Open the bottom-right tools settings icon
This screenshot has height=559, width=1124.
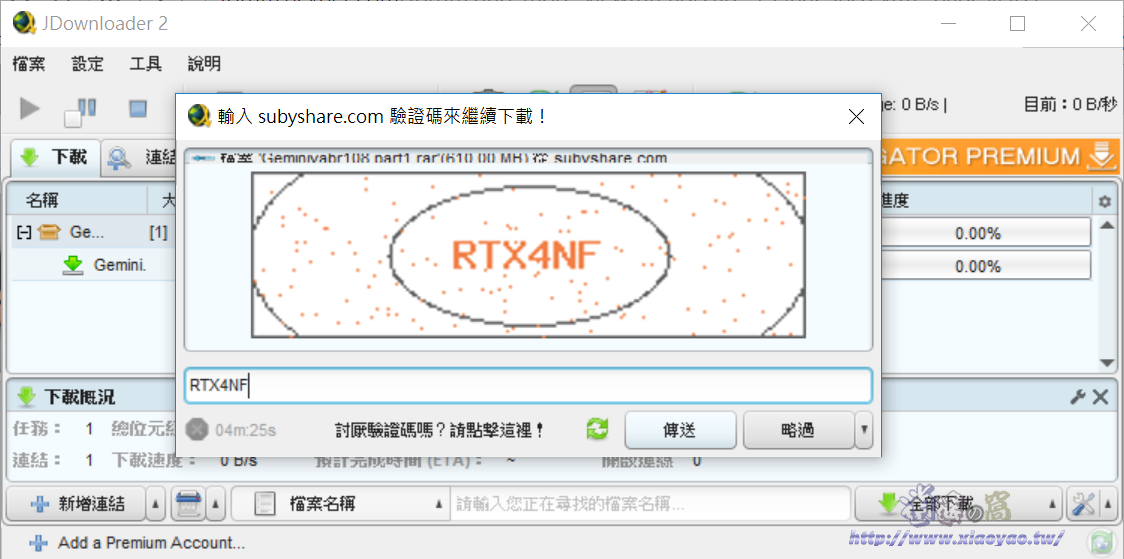[1083, 505]
